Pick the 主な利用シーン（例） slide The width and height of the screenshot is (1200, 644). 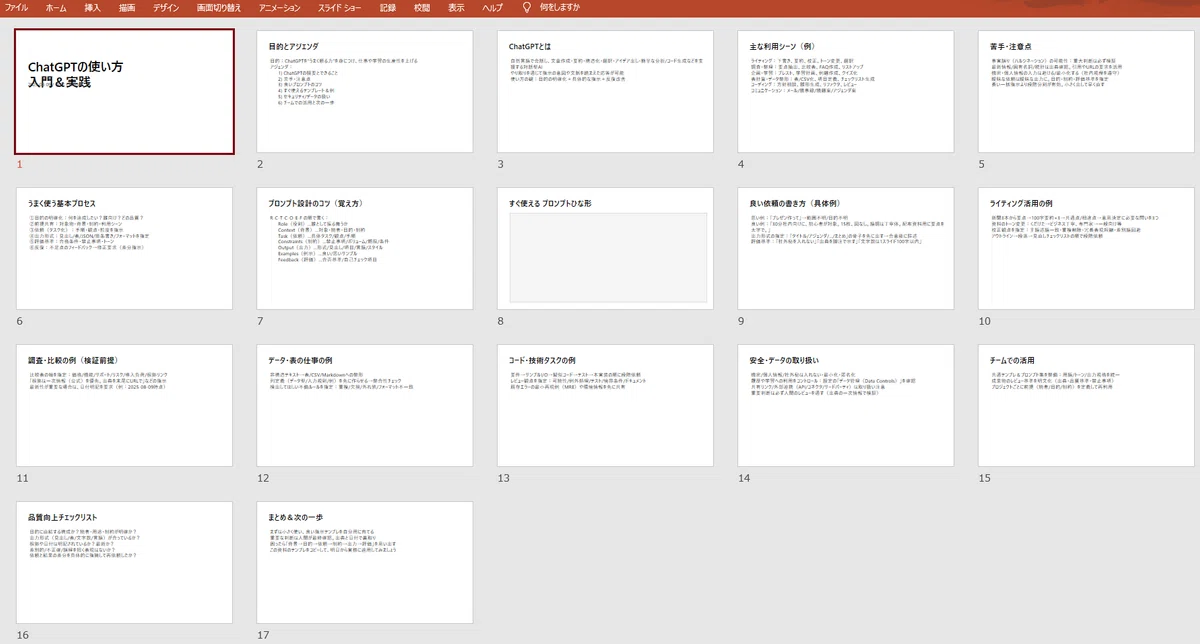(x=846, y=91)
